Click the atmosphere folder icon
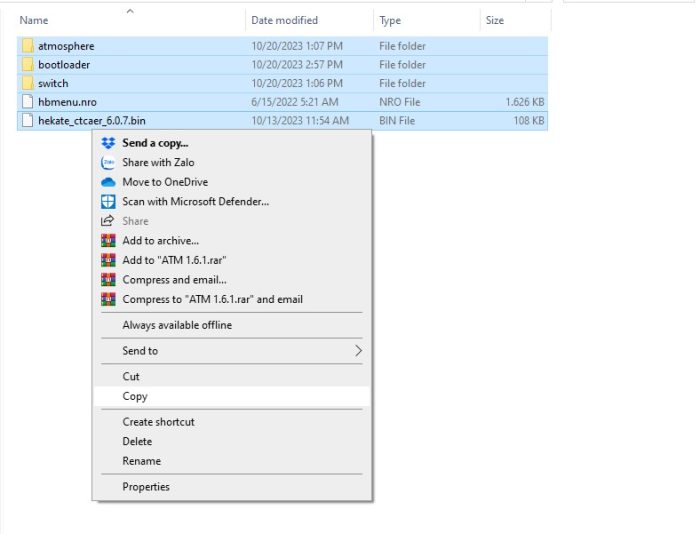The width and height of the screenshot is (700, 534). point(27,46)
